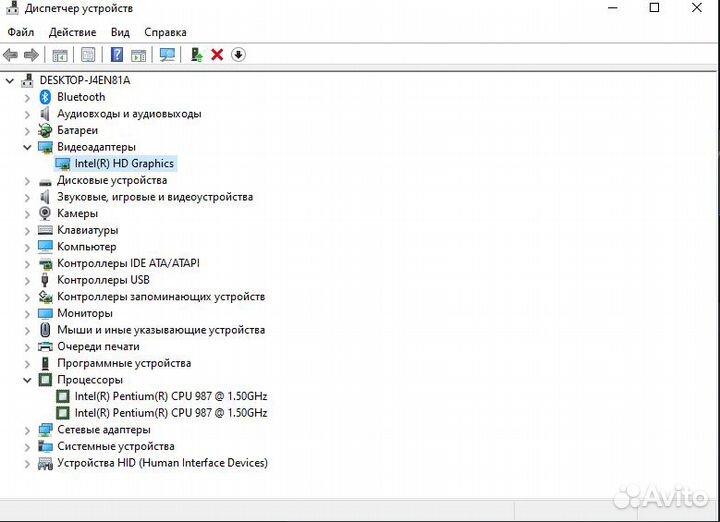Click the Очереди печати printer icon
720x522 pixels.
[x=45, y=347]
